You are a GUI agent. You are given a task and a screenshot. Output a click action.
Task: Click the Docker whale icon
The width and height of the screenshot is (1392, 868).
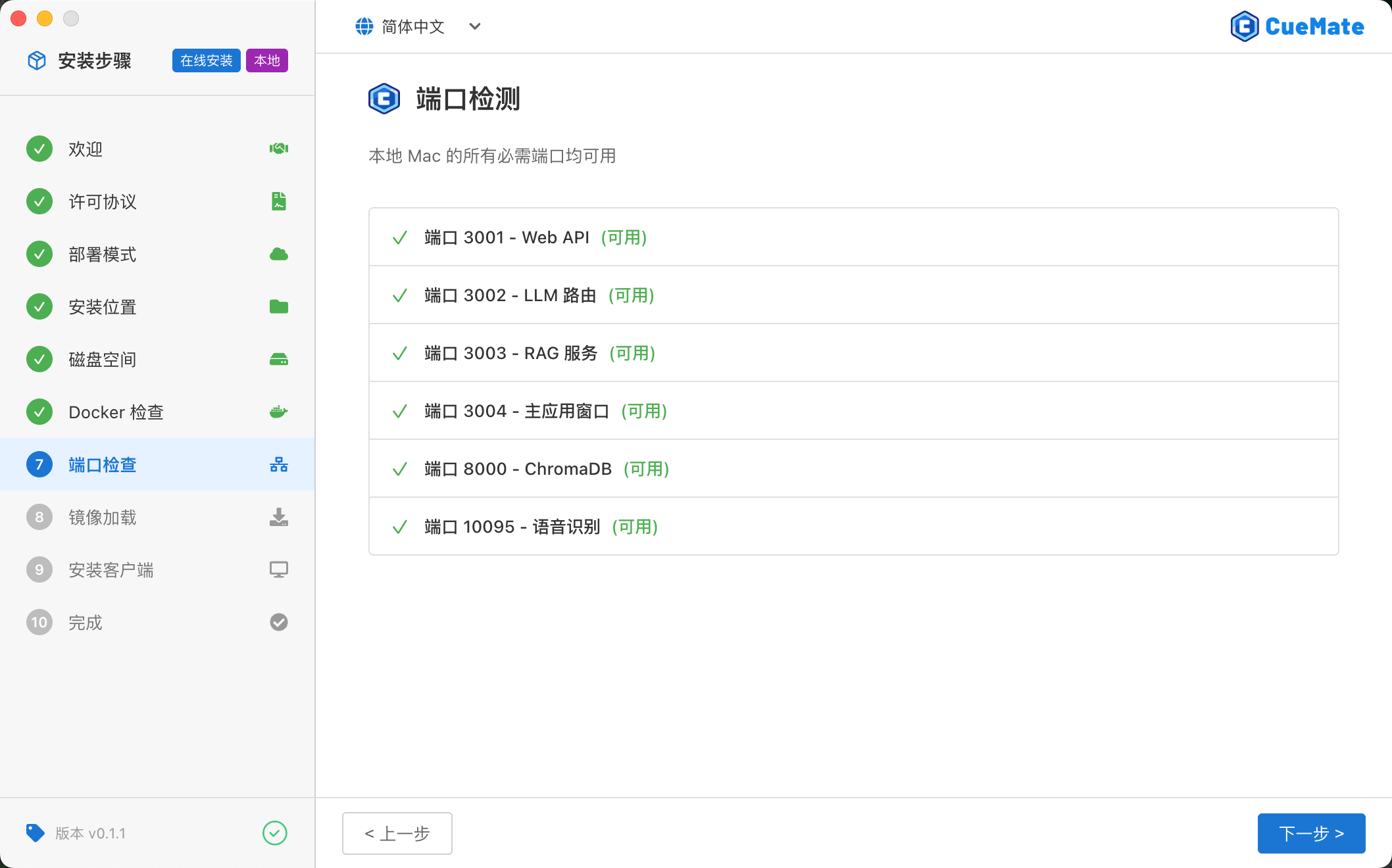click(x=278, y=412)
